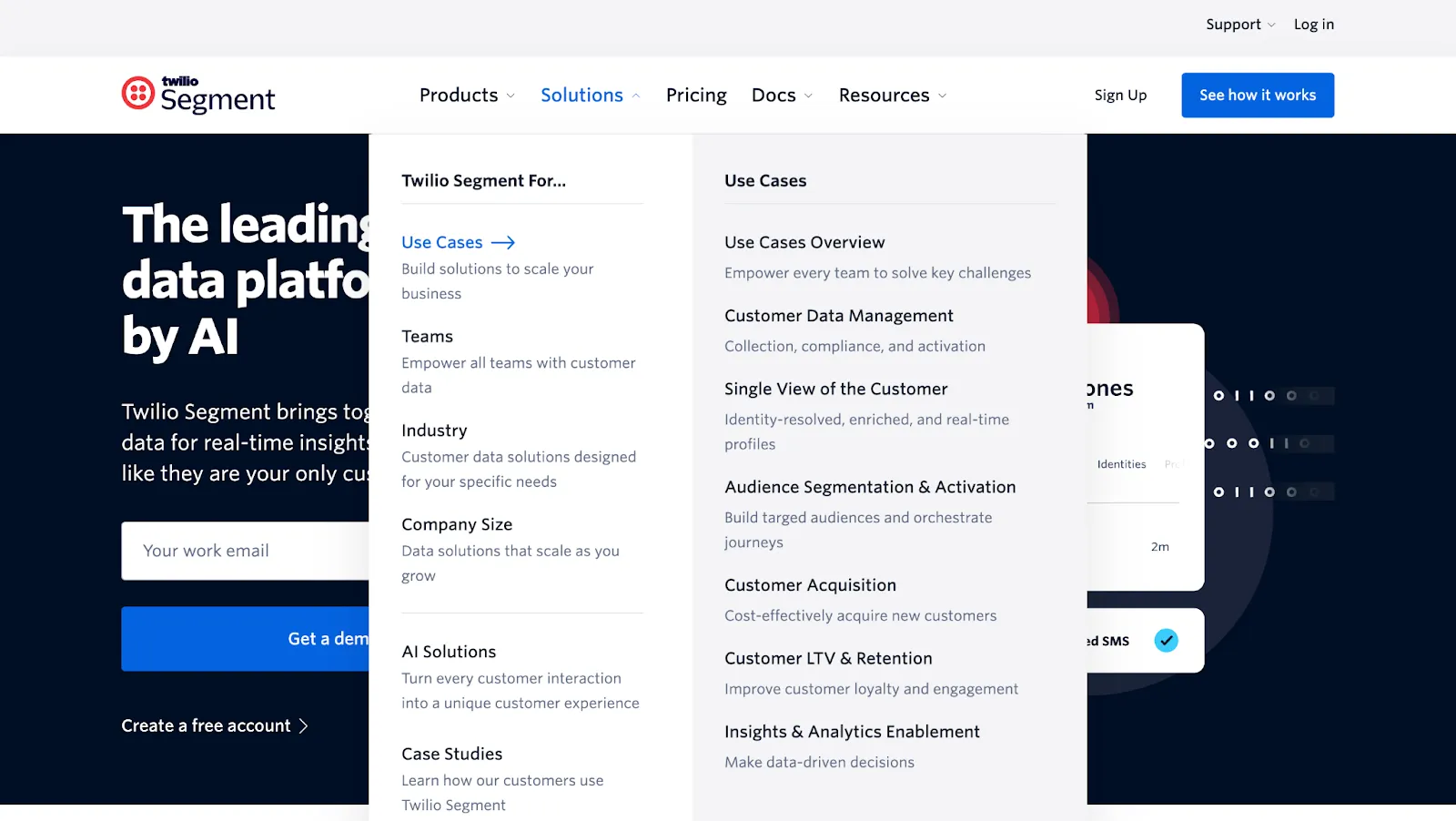Open the AI Solutions item

449,652
